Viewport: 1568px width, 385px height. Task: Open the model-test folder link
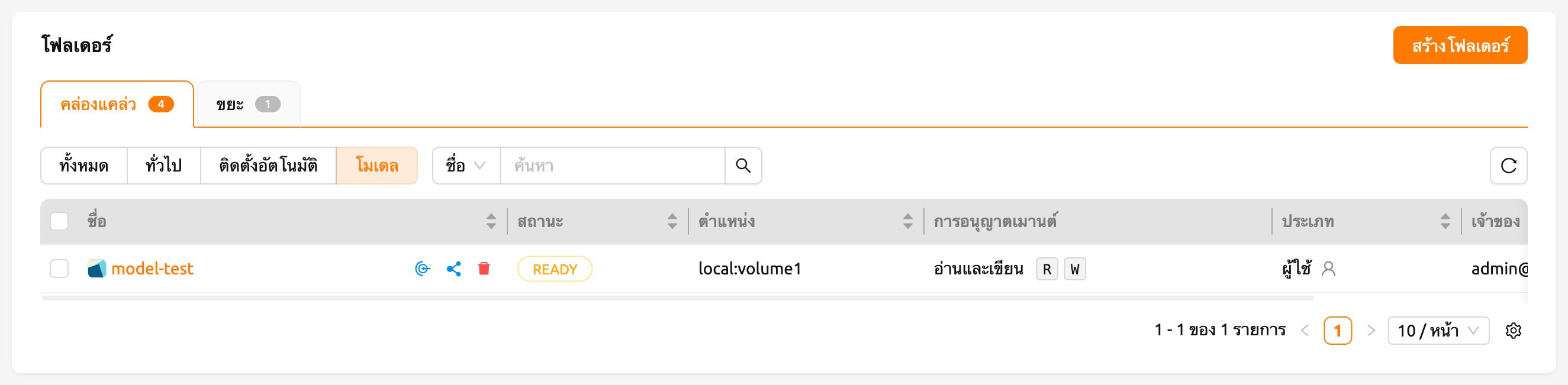[152, 269]
